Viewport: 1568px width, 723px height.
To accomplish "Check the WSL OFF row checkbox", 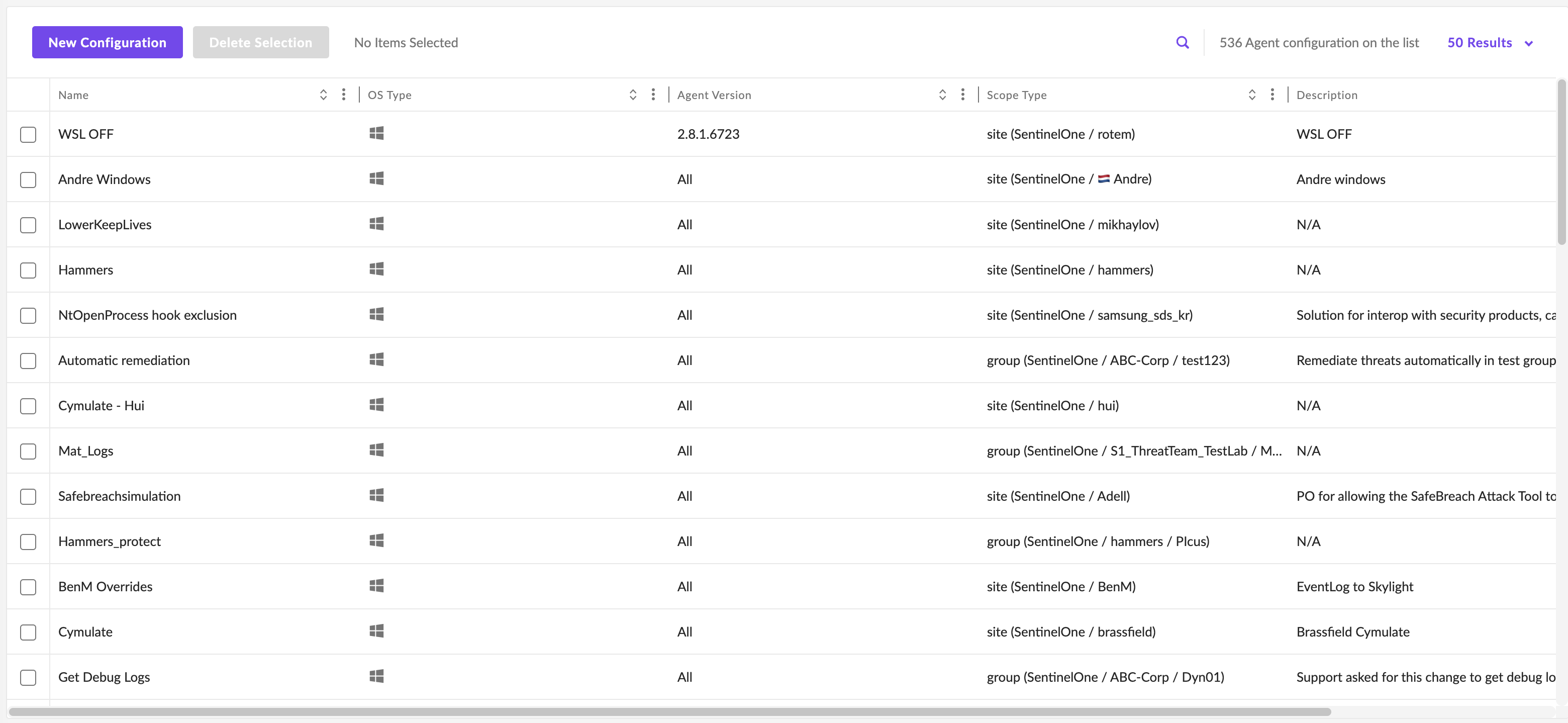I will point(28,134).
